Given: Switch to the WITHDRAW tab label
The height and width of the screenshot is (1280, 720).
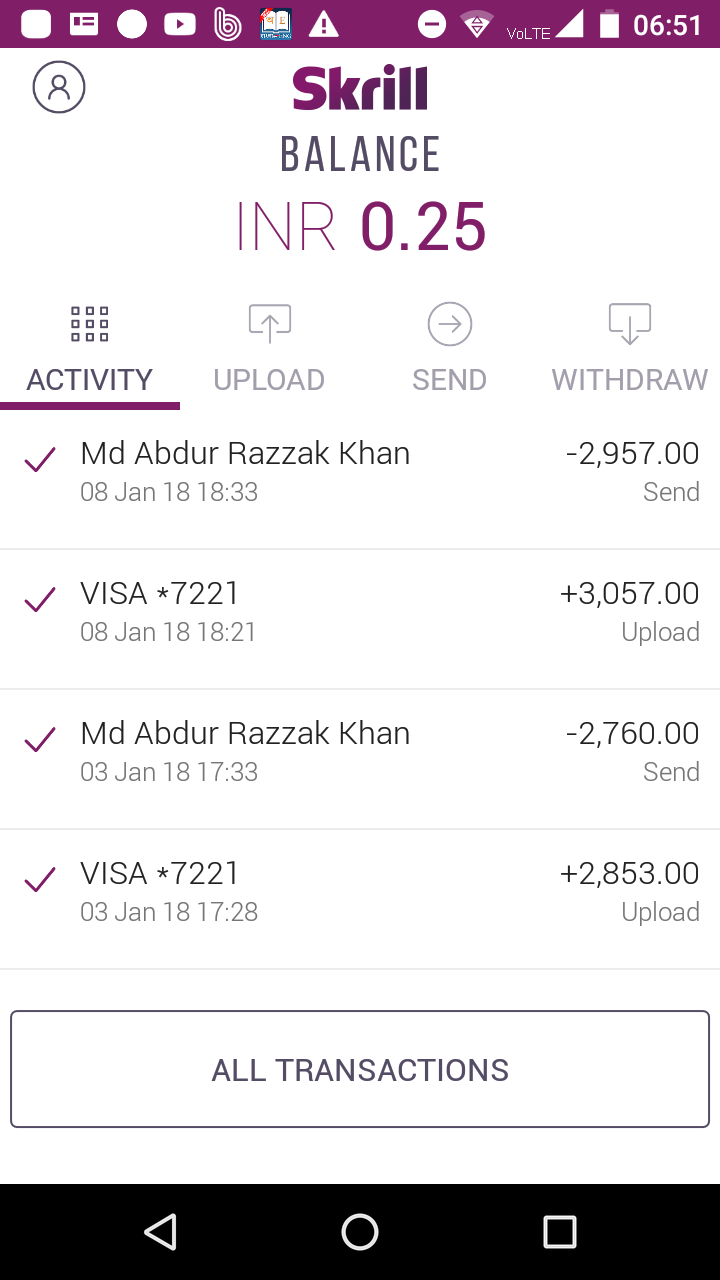Looking at the screenshot, I should 630,380.
